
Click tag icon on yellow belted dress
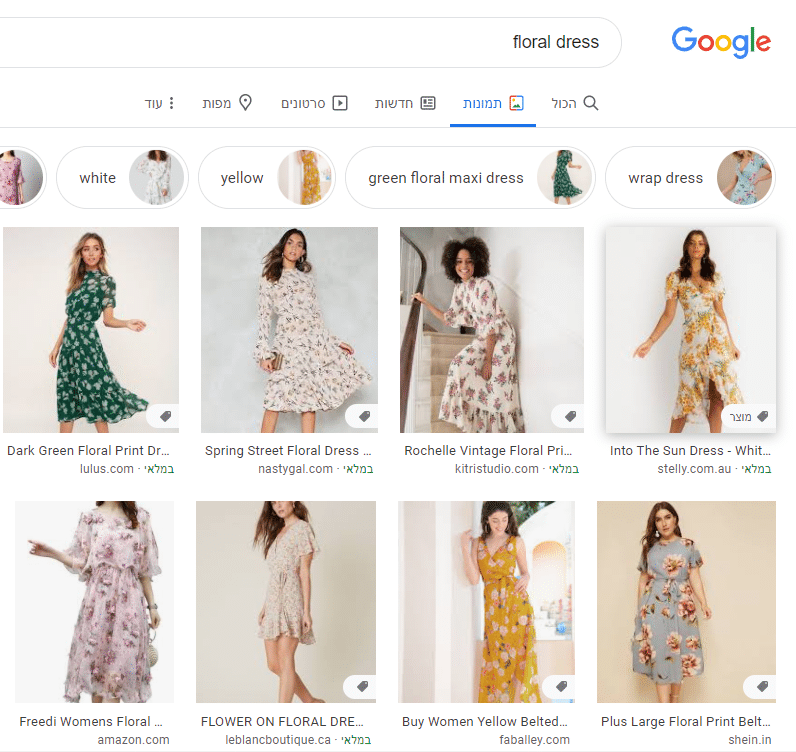[x=561, y=686]
